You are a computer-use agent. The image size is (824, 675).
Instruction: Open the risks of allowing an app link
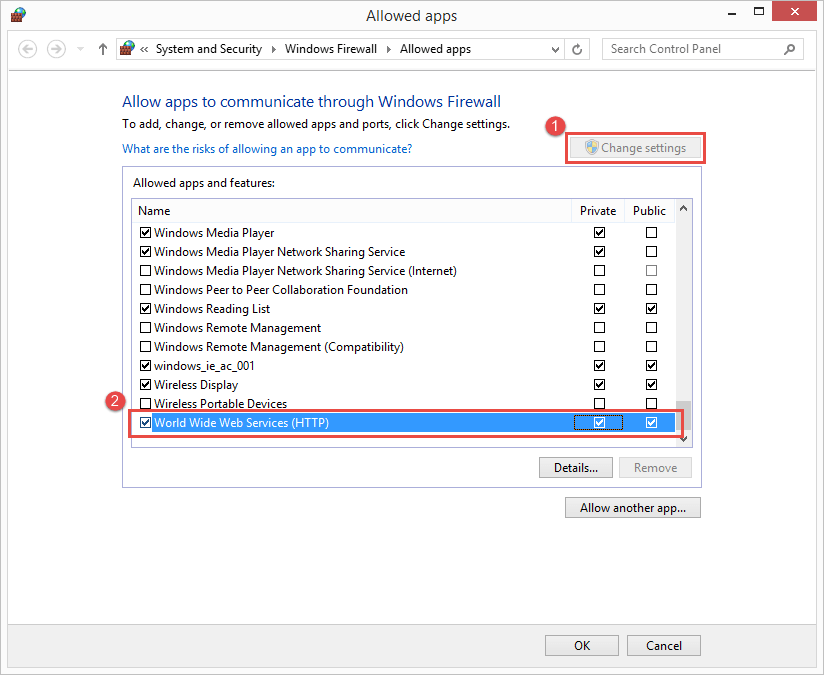pyautogui.click(x=267, y=149)
